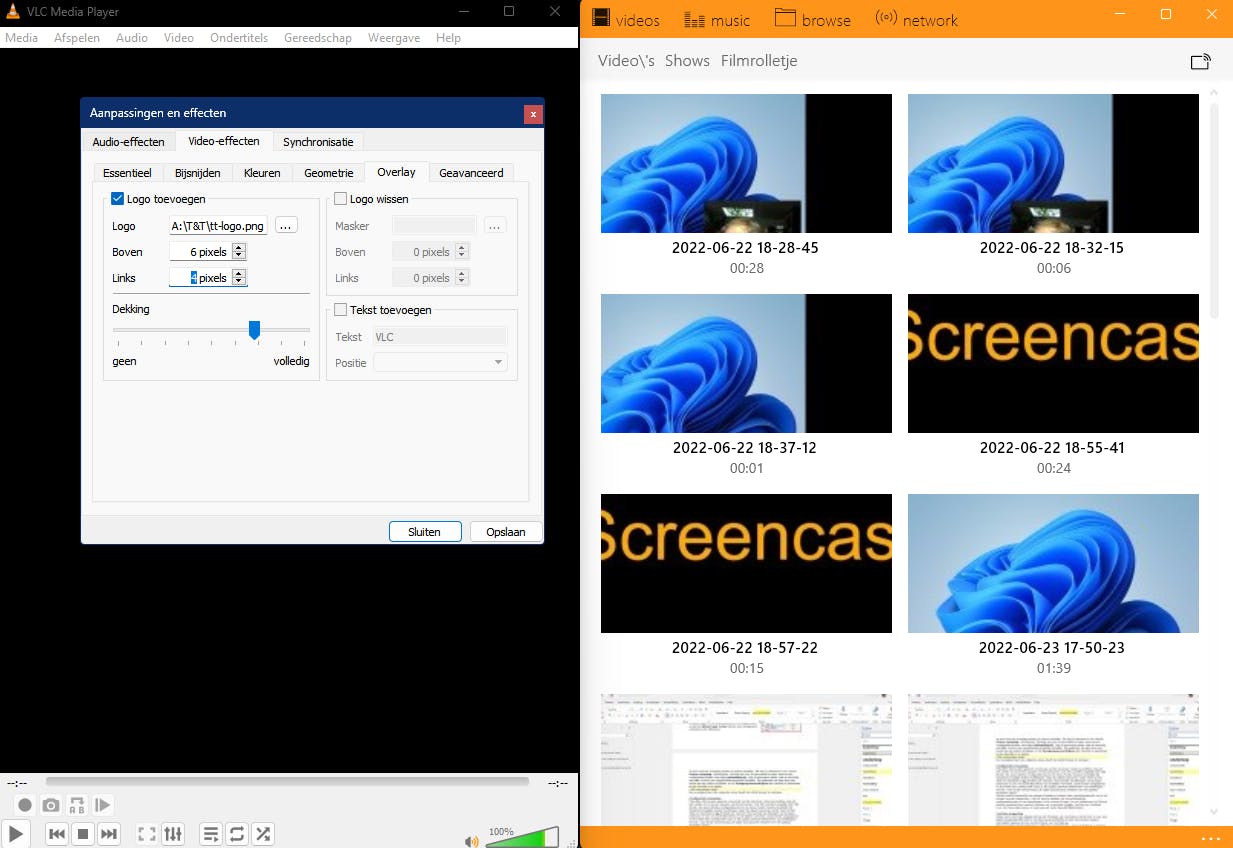Image resolution: width=1233 pixels, height=848 pixels.
Task: Enable Tekst toevoegen checkbox
Action: pos(341,310)
